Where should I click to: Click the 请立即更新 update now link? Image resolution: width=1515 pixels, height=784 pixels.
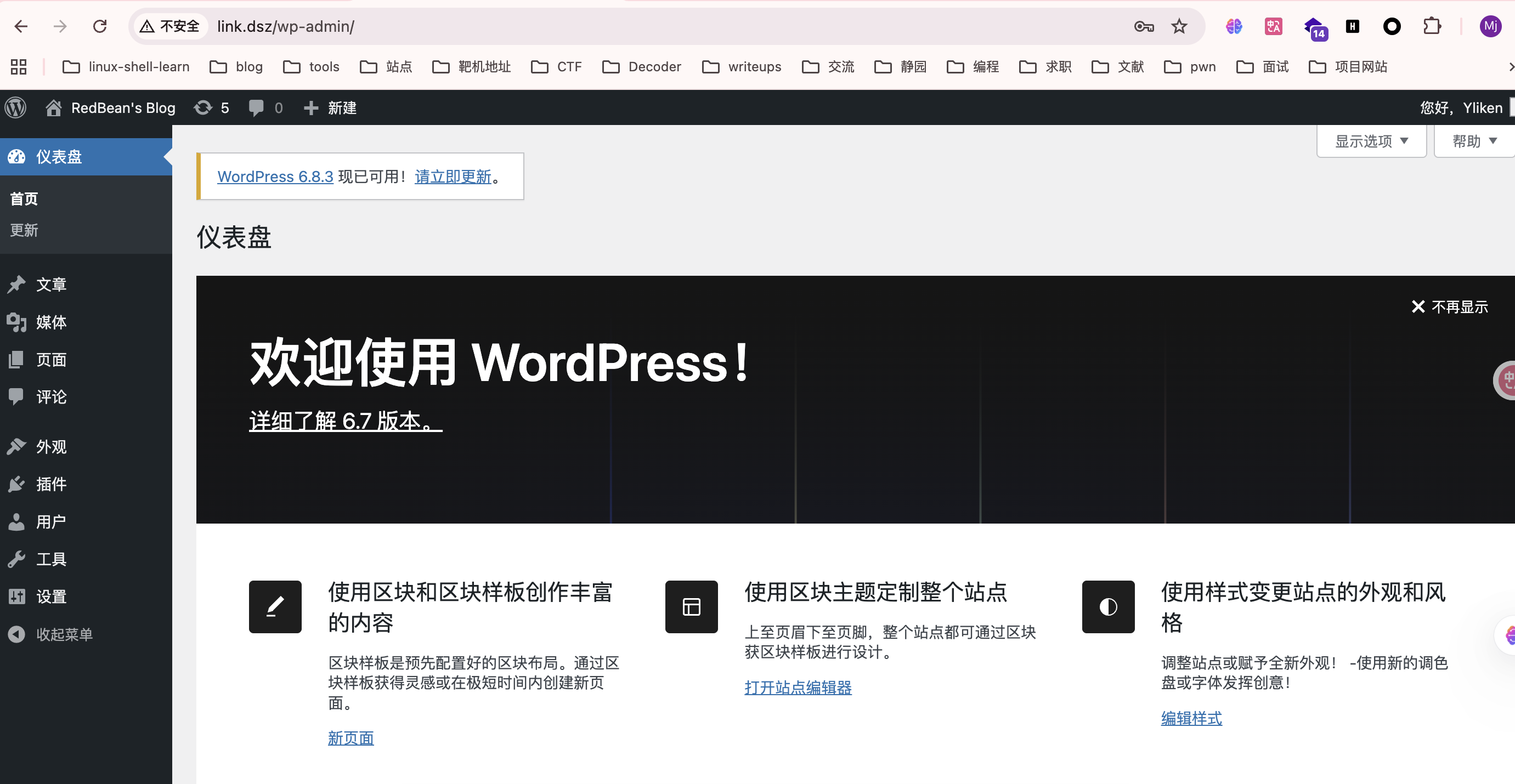[x=453, y=177]
